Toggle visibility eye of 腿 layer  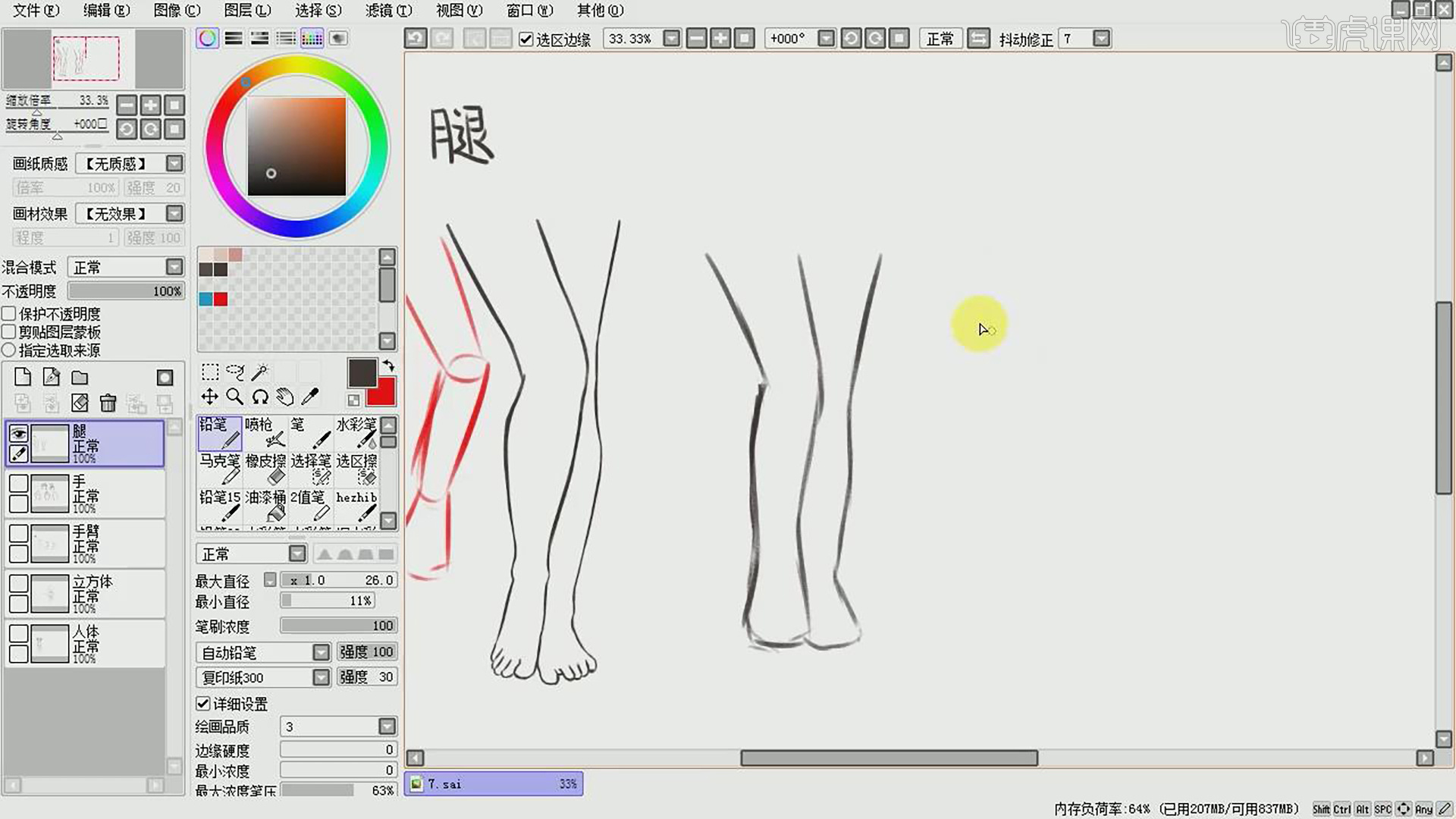18,433
